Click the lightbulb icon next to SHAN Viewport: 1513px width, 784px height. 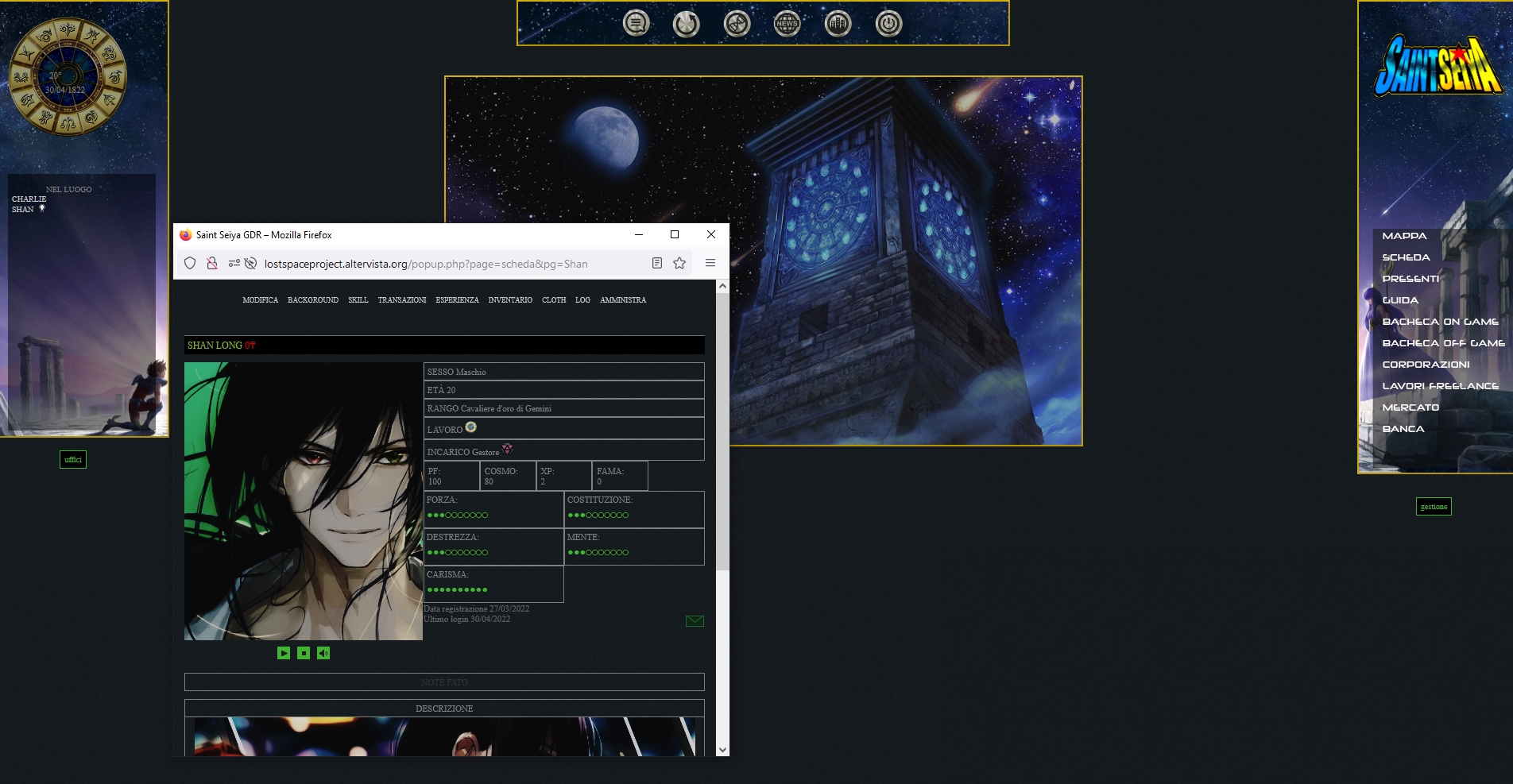(42, 209)
